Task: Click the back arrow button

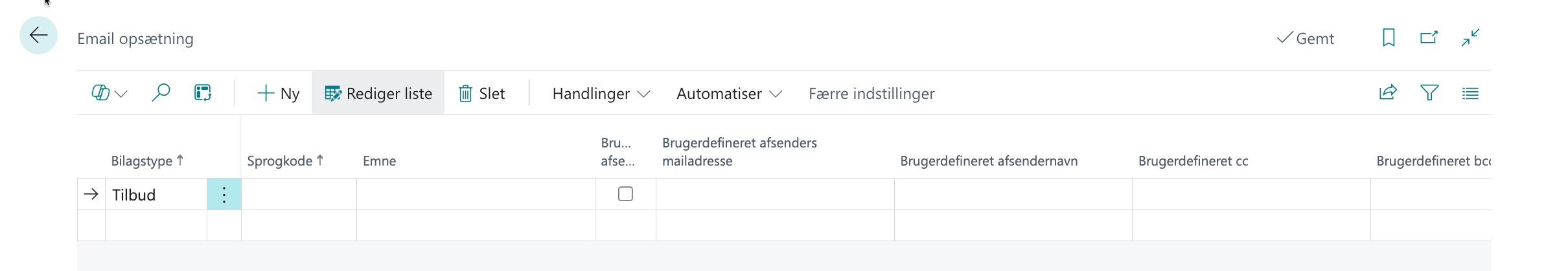Action: (38, 36)
